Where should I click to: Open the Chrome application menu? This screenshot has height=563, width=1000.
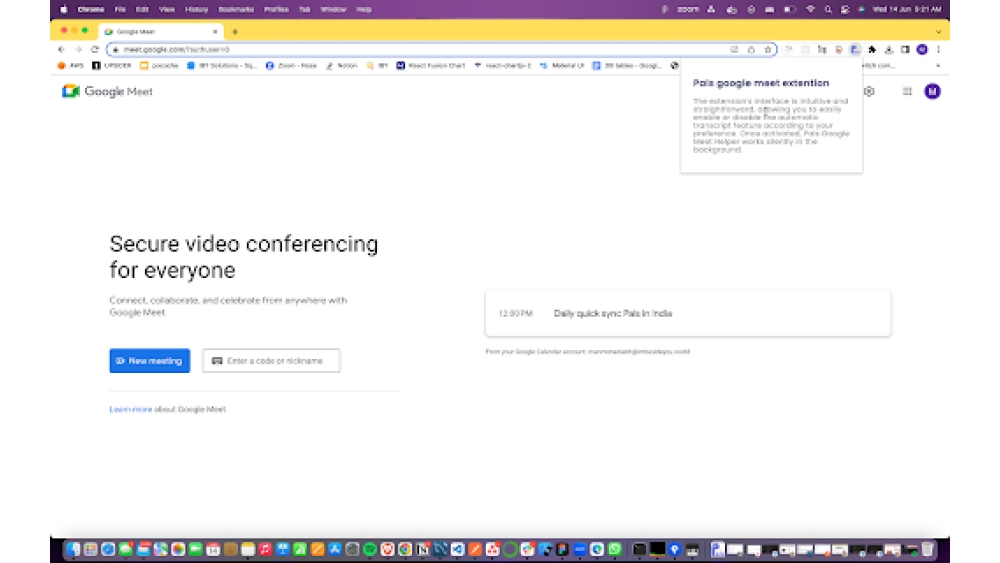pyautogui.click(x=91, y=10)
